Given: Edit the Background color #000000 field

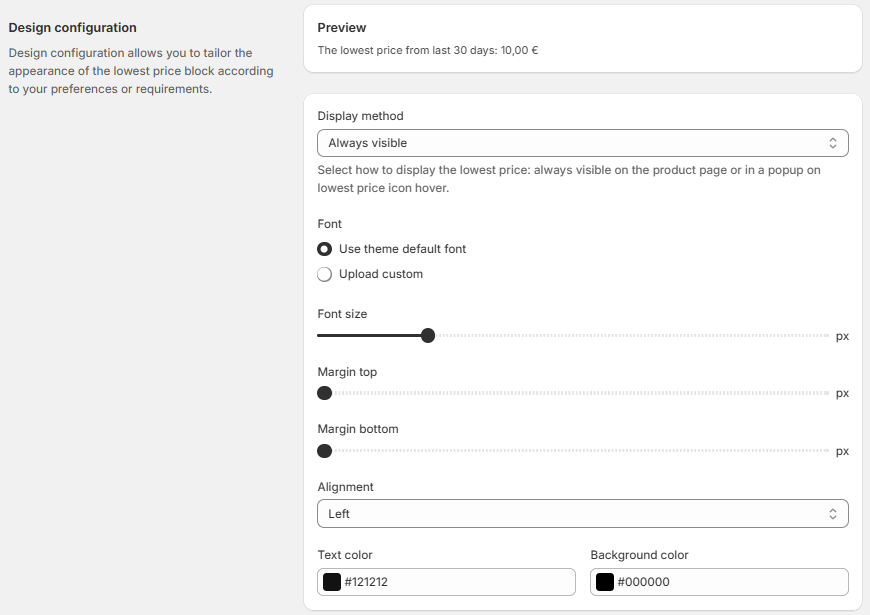Looking at the screenshot, I should pos(719,582).
